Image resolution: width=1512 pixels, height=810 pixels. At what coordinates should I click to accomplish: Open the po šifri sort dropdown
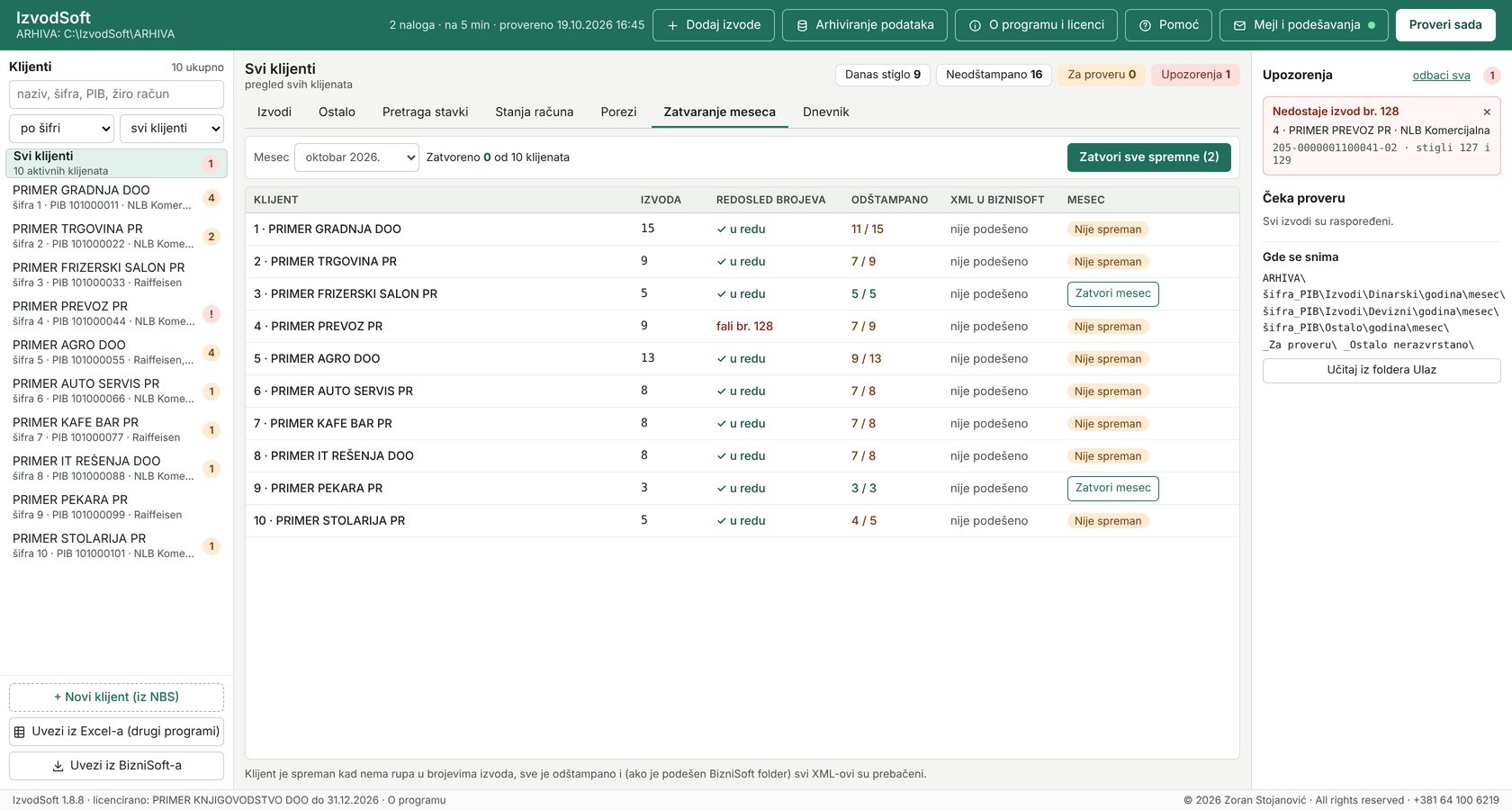coord(61,128)
